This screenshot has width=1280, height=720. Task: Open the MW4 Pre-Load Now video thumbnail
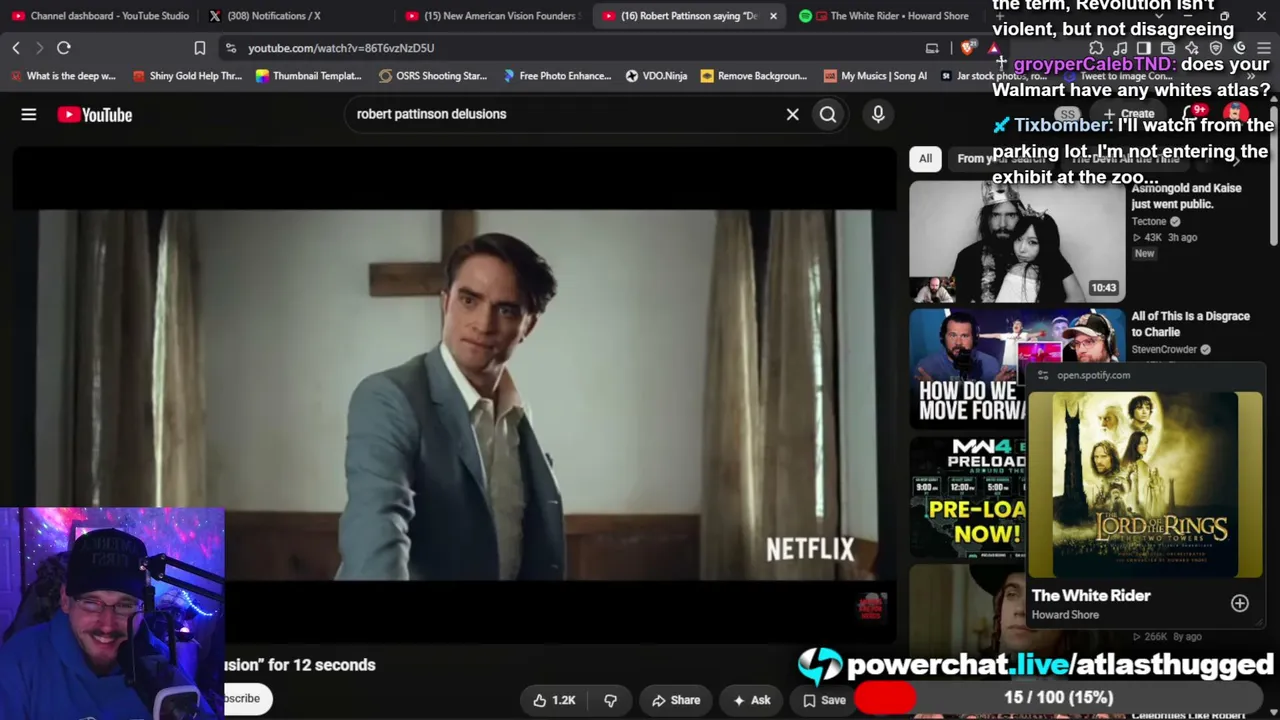tap(967, 496)
